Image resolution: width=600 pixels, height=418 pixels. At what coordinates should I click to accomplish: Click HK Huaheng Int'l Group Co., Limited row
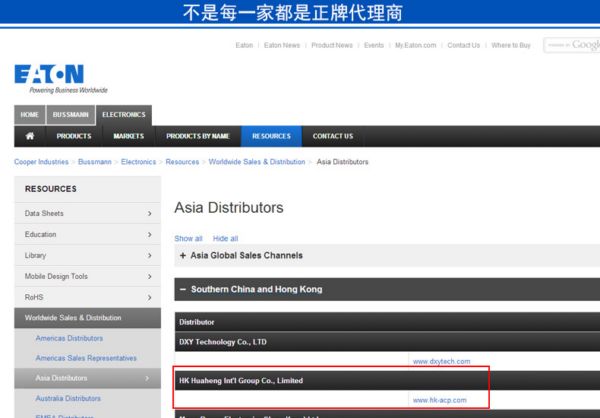tap(387, 381)
